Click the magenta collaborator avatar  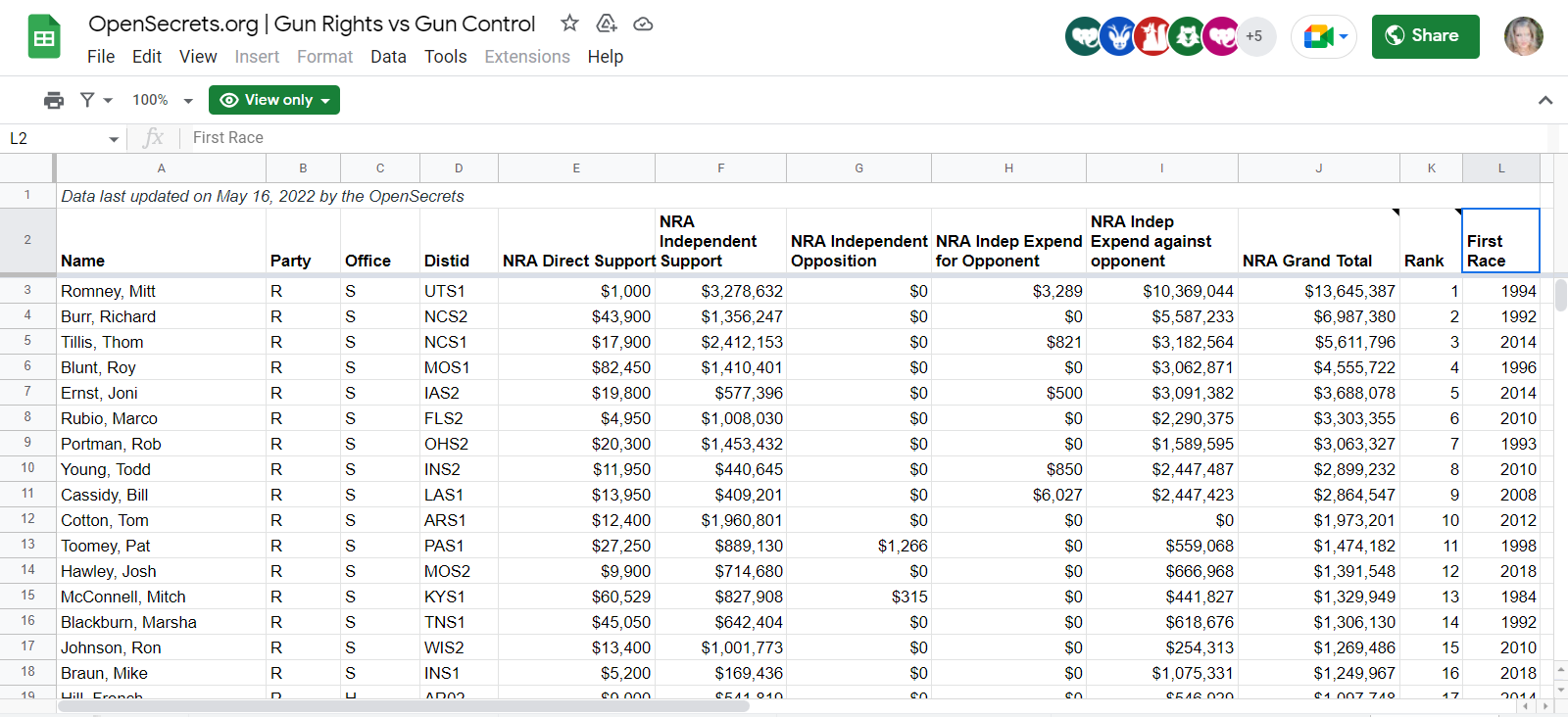coord(1221,36)
